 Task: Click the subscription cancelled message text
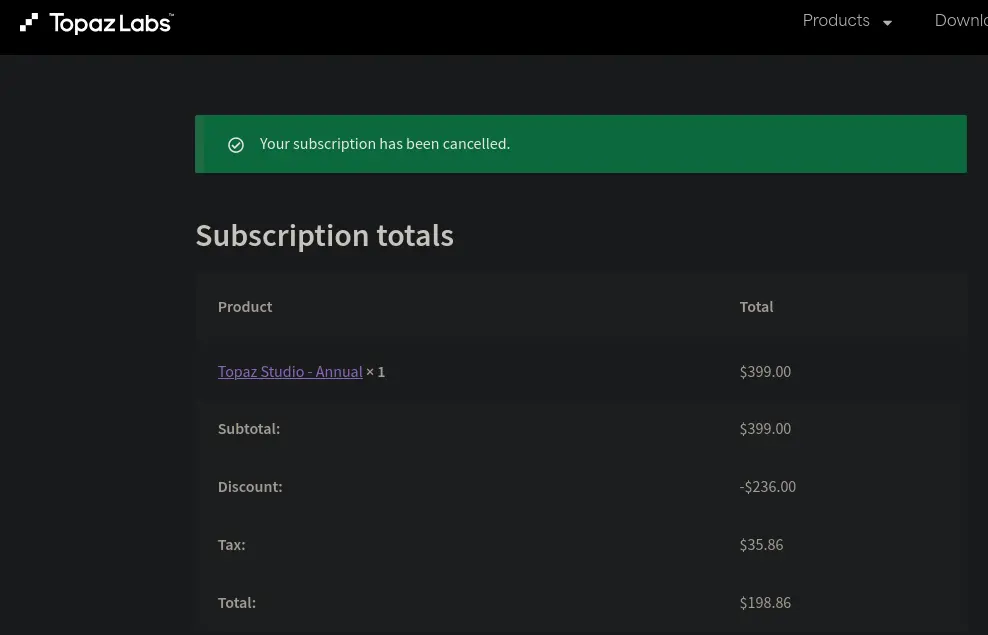tap(385, 144)
